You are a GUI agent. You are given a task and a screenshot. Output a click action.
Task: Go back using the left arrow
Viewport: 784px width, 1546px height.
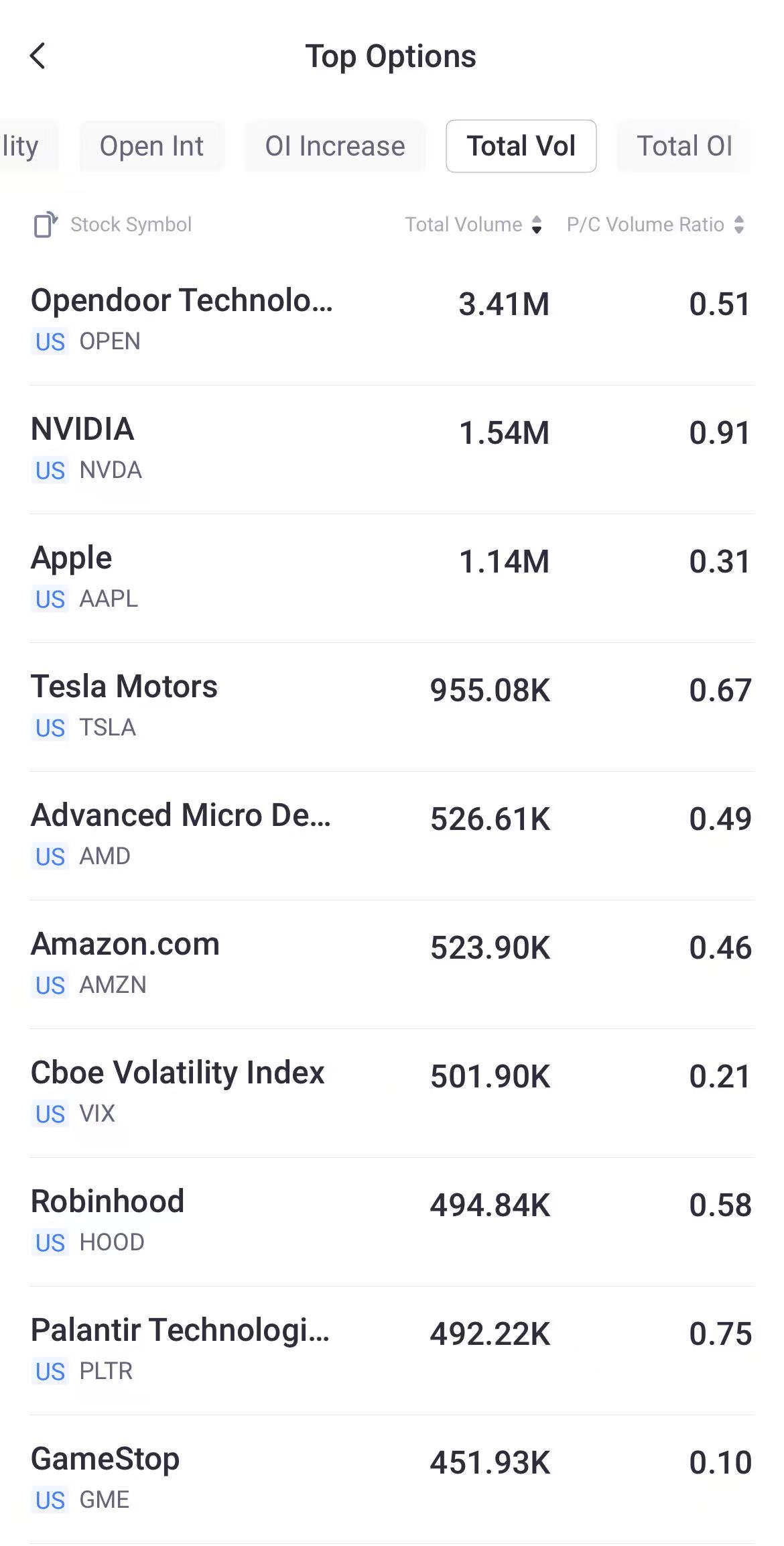pos(38,56)
